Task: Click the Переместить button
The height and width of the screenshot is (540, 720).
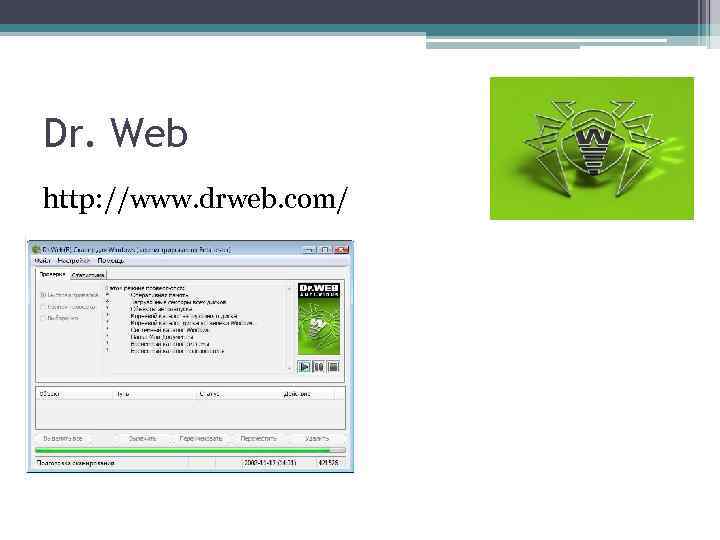Action: tap(259, 439)
